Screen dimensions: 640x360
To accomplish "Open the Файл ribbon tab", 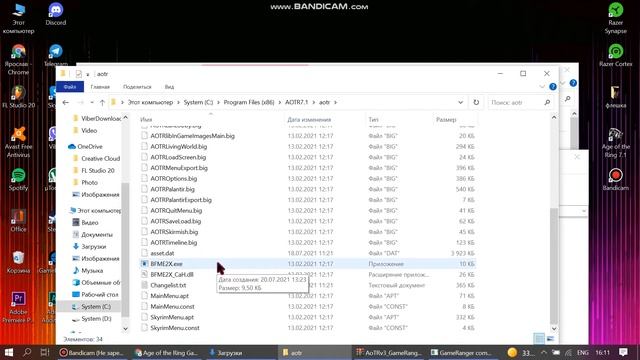I will (70, 87).
